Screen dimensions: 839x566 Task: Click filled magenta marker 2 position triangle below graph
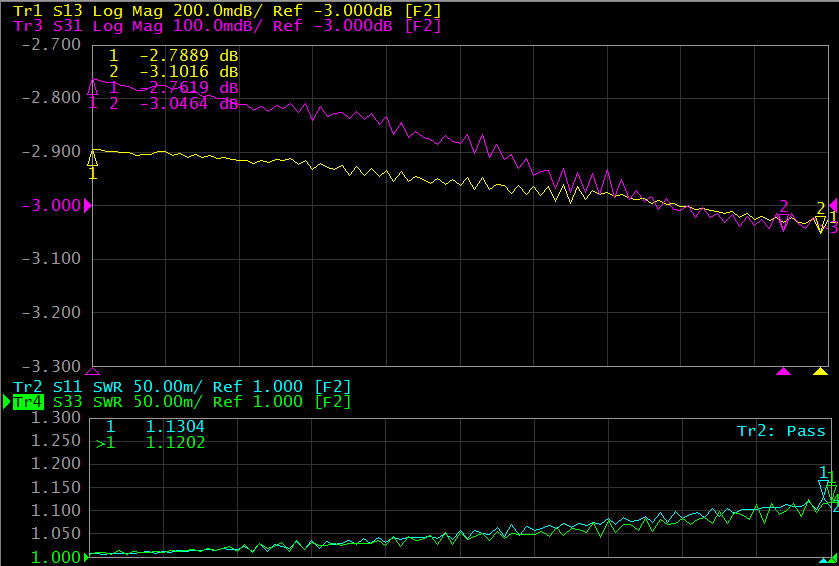(x=783, y=371)
